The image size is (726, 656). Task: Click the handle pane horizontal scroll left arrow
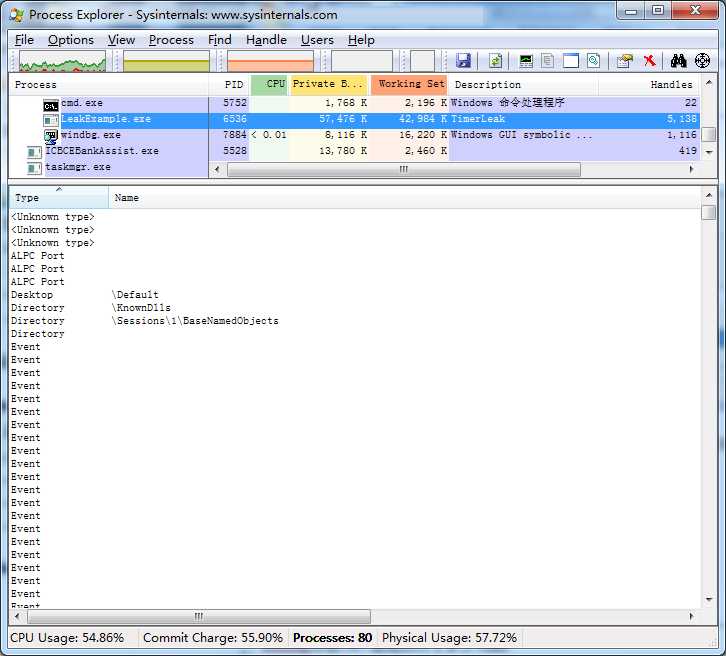pyautogui.click(x=17, y=617)
